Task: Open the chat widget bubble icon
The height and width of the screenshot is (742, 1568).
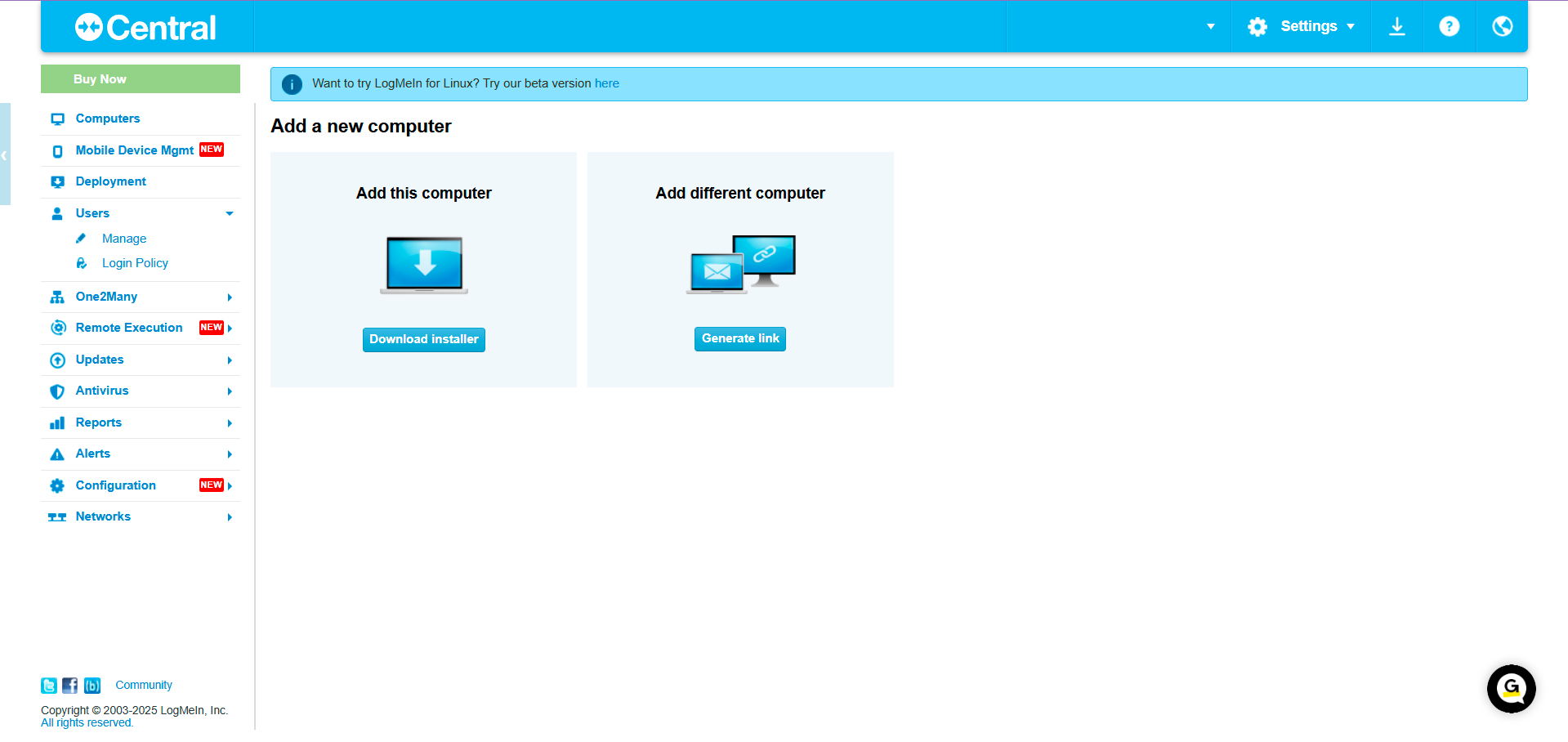Action: pos(1511,689)
